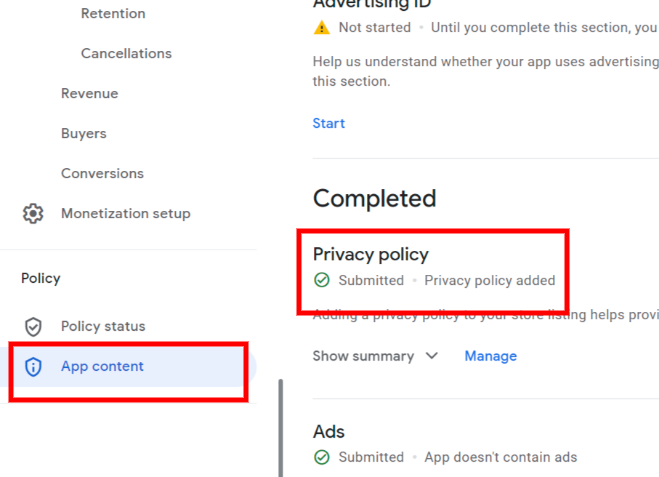
Task: Click the App content shield icon
Action: pos(33,367)
